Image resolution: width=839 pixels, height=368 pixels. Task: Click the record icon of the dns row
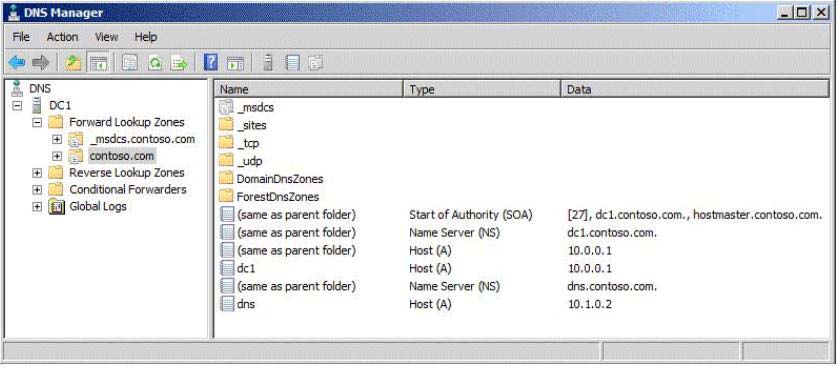pyautogui.click(x=227, y=304)
